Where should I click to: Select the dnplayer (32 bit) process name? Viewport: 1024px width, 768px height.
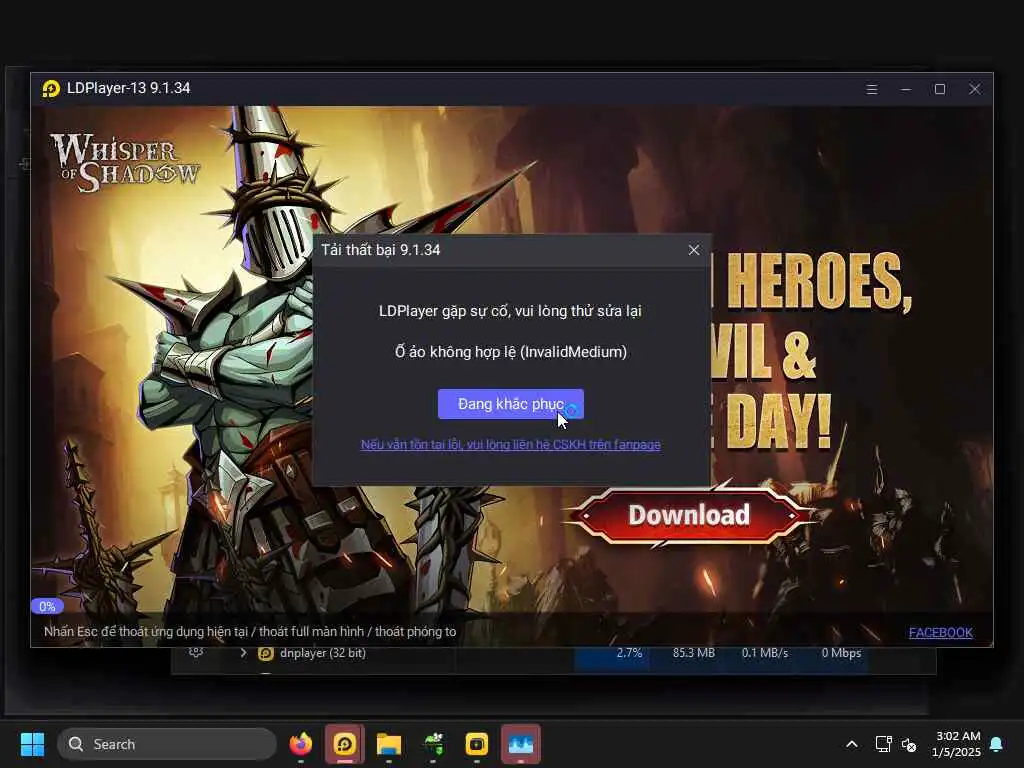323,653
